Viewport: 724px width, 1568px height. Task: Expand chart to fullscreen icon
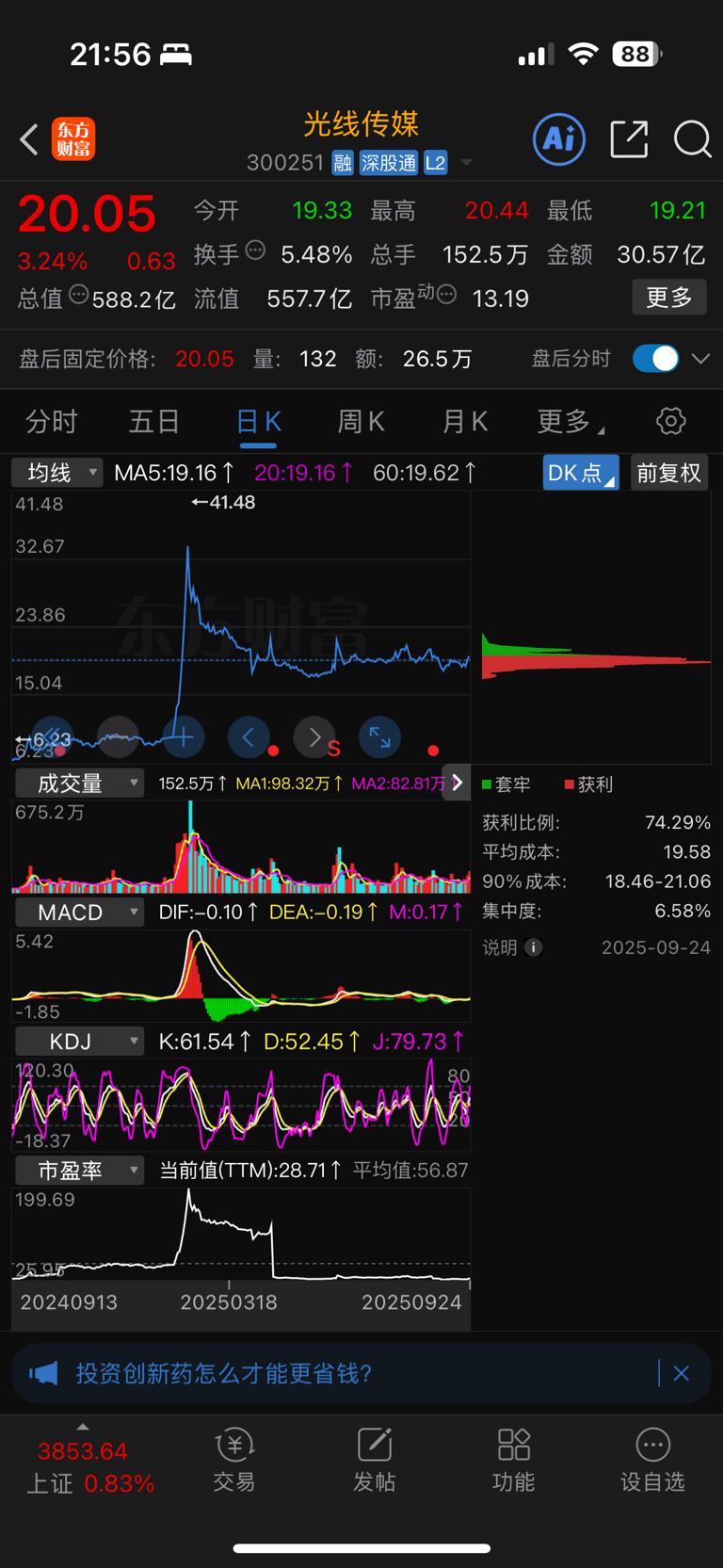379,737
